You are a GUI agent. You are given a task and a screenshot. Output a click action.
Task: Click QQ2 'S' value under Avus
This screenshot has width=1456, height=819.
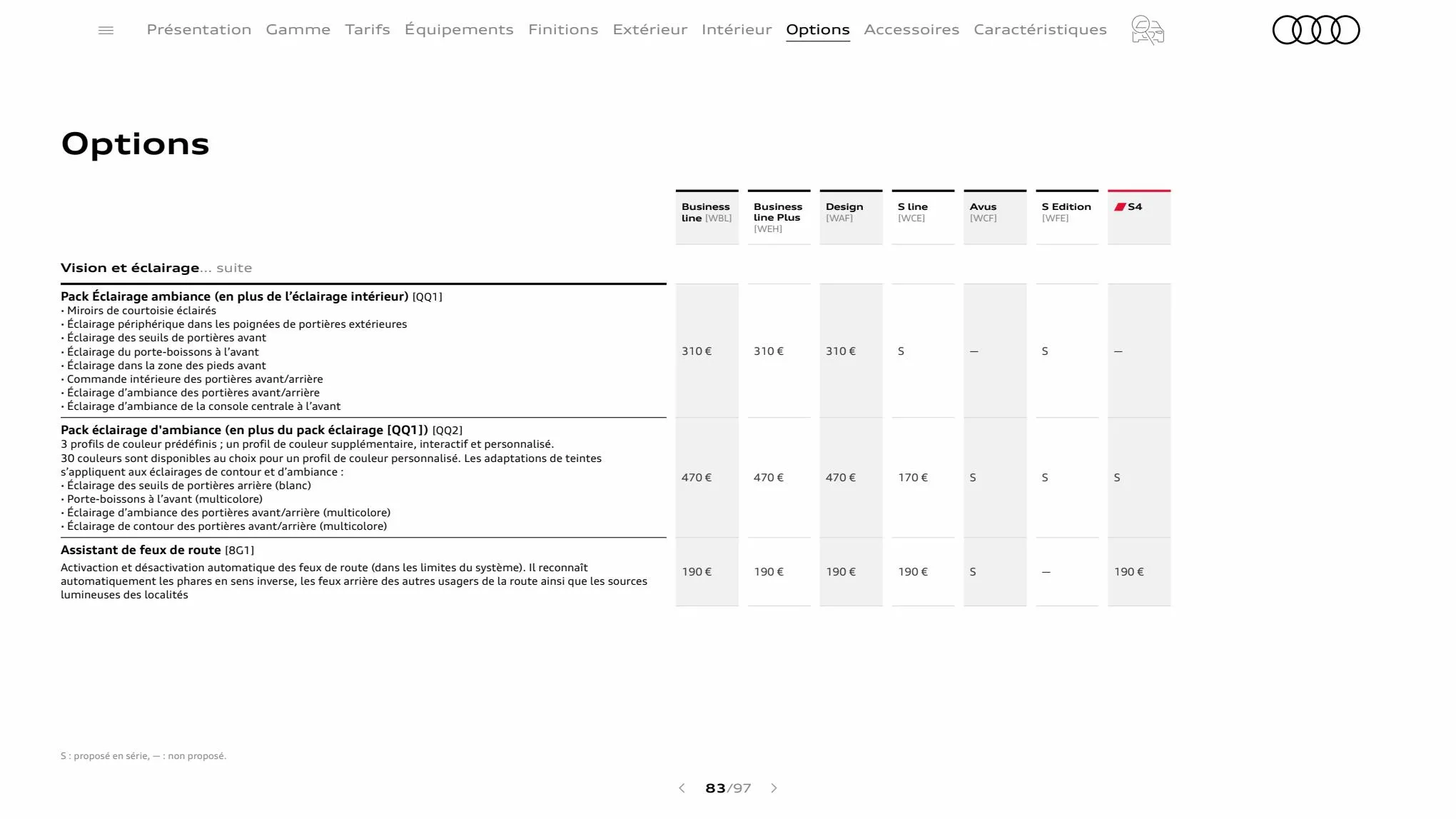click(x=973, y=478)
